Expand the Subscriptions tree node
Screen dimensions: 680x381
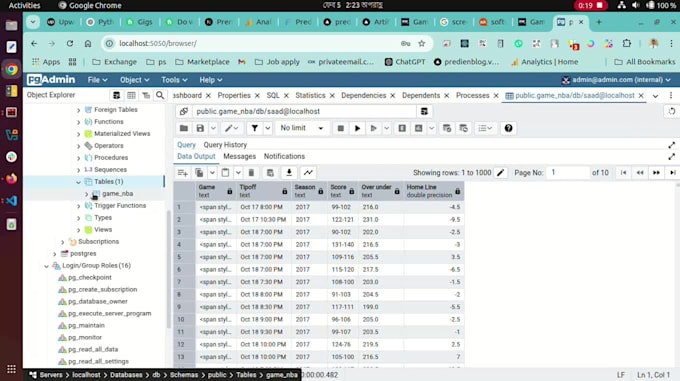[62, 242]
